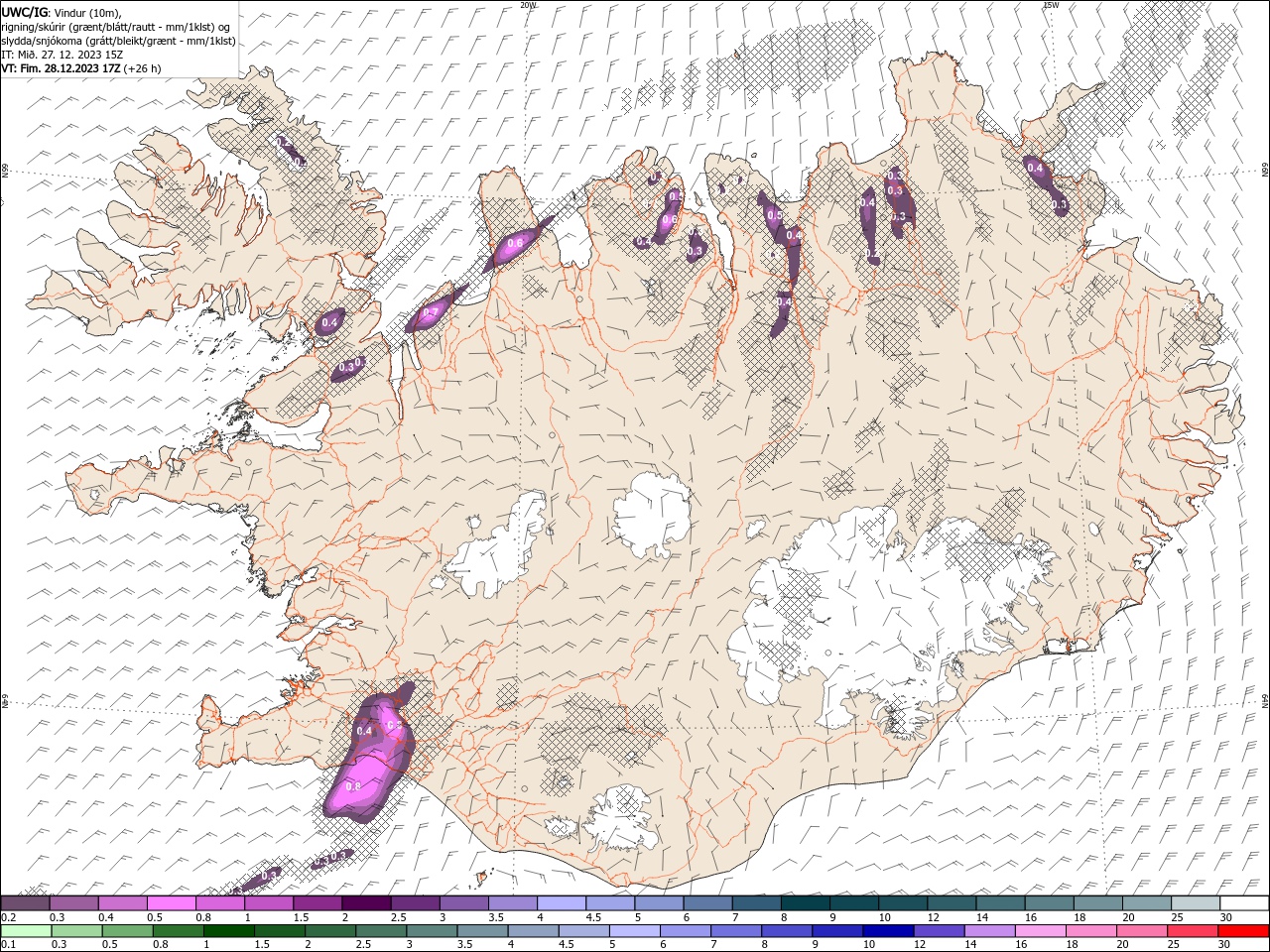Choose the rain legend swatch starting at 14
This screenshot has height=952, width=1270.
tap(988, 931)
